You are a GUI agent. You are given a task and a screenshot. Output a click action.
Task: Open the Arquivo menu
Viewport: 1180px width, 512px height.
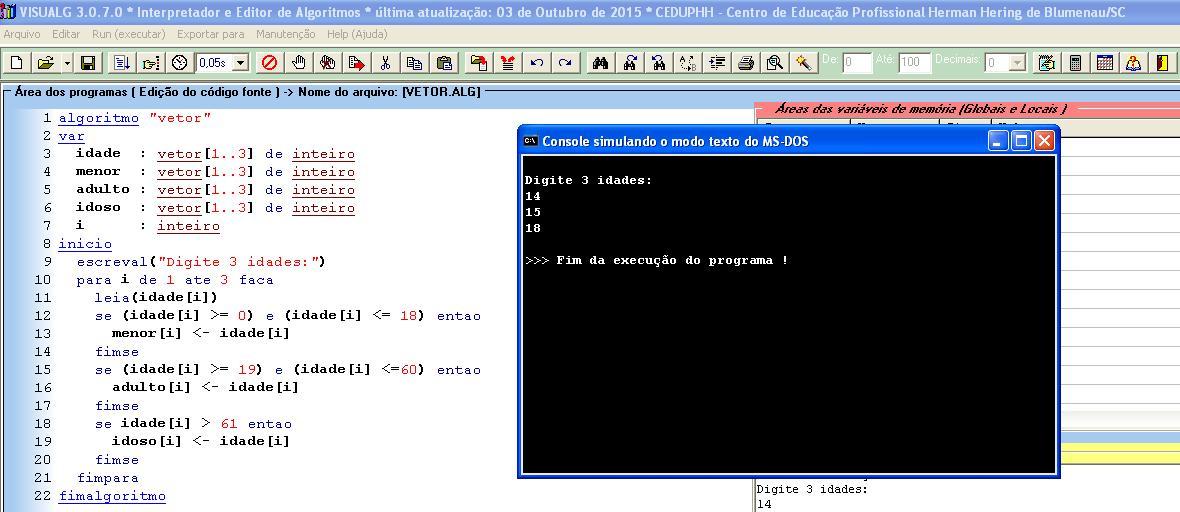pos(23,35)
